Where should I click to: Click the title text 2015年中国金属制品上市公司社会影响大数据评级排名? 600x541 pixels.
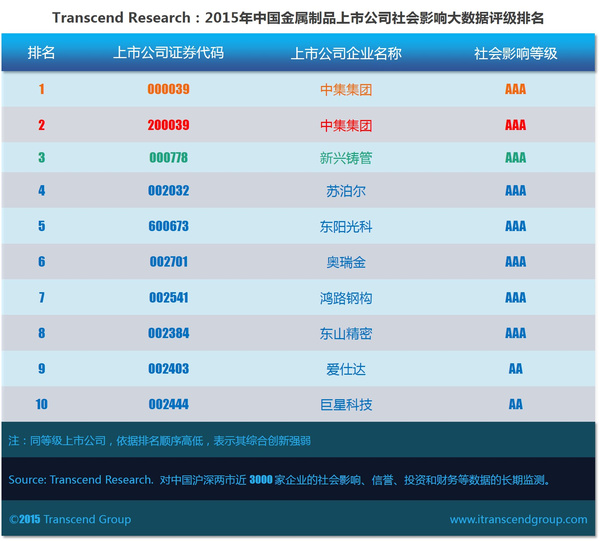(374, 18)
